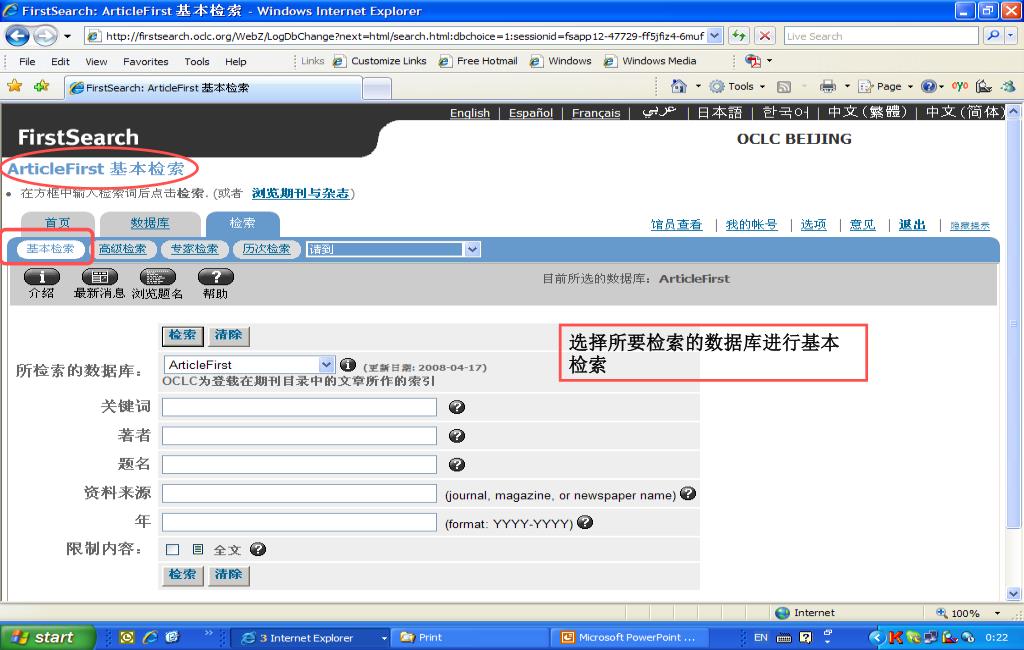Click the help icon beside 全文
Screen dimensions: 1024x650
258,549
